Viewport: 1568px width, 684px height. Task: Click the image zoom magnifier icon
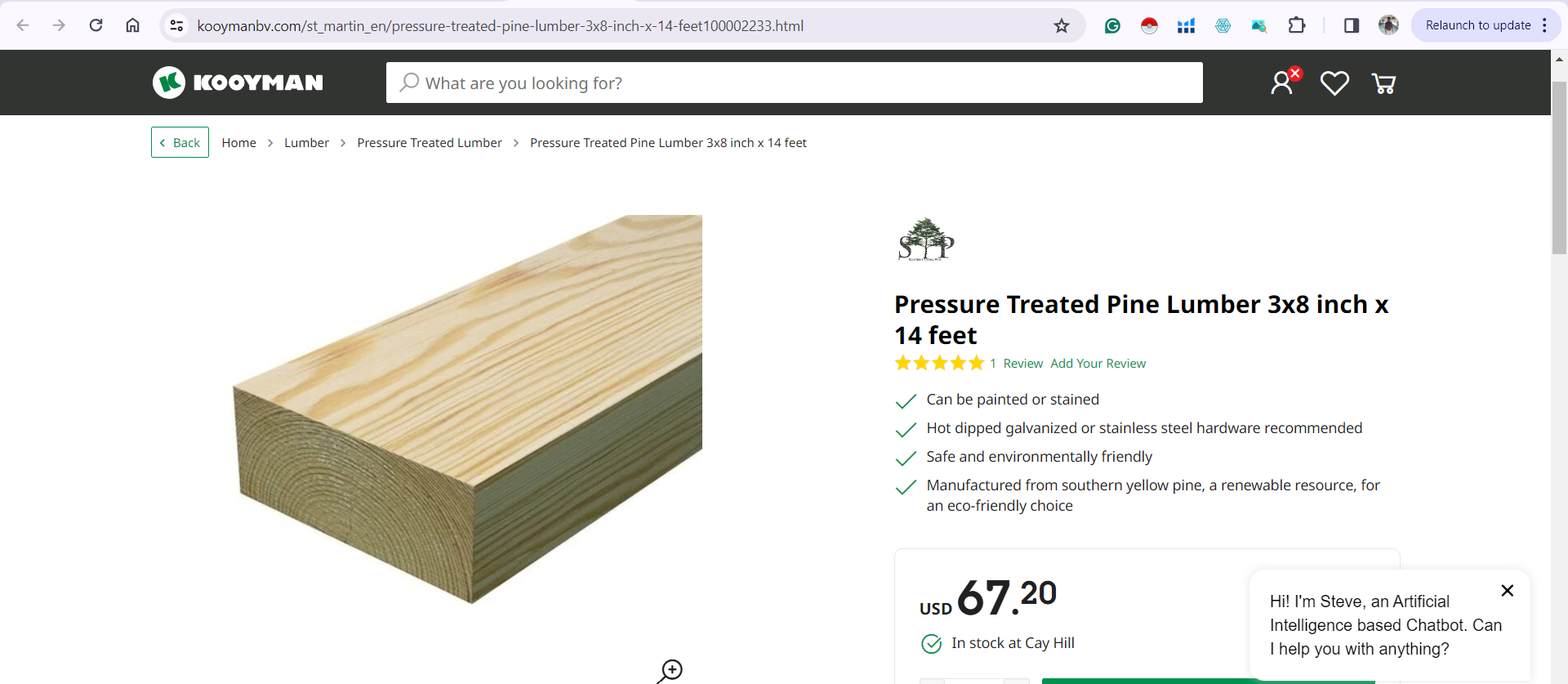point(670,671)
